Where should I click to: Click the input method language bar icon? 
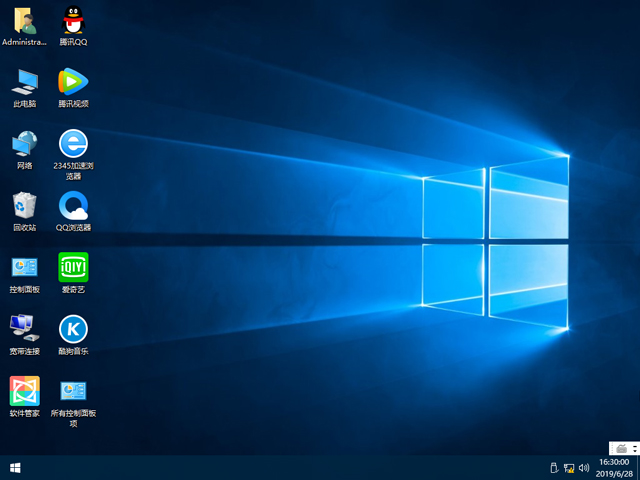tap(621, 449)
